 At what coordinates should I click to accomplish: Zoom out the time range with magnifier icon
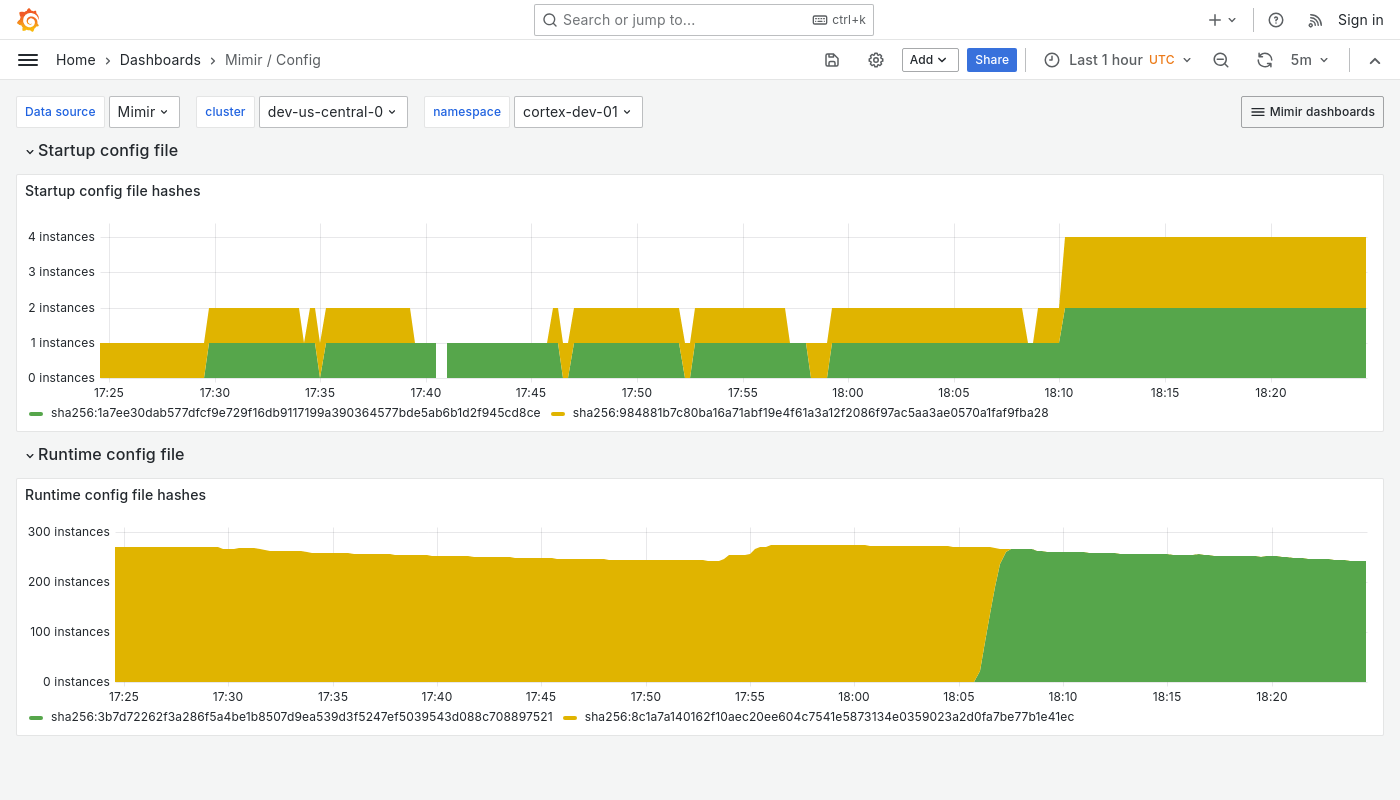tap(1221, 60)
